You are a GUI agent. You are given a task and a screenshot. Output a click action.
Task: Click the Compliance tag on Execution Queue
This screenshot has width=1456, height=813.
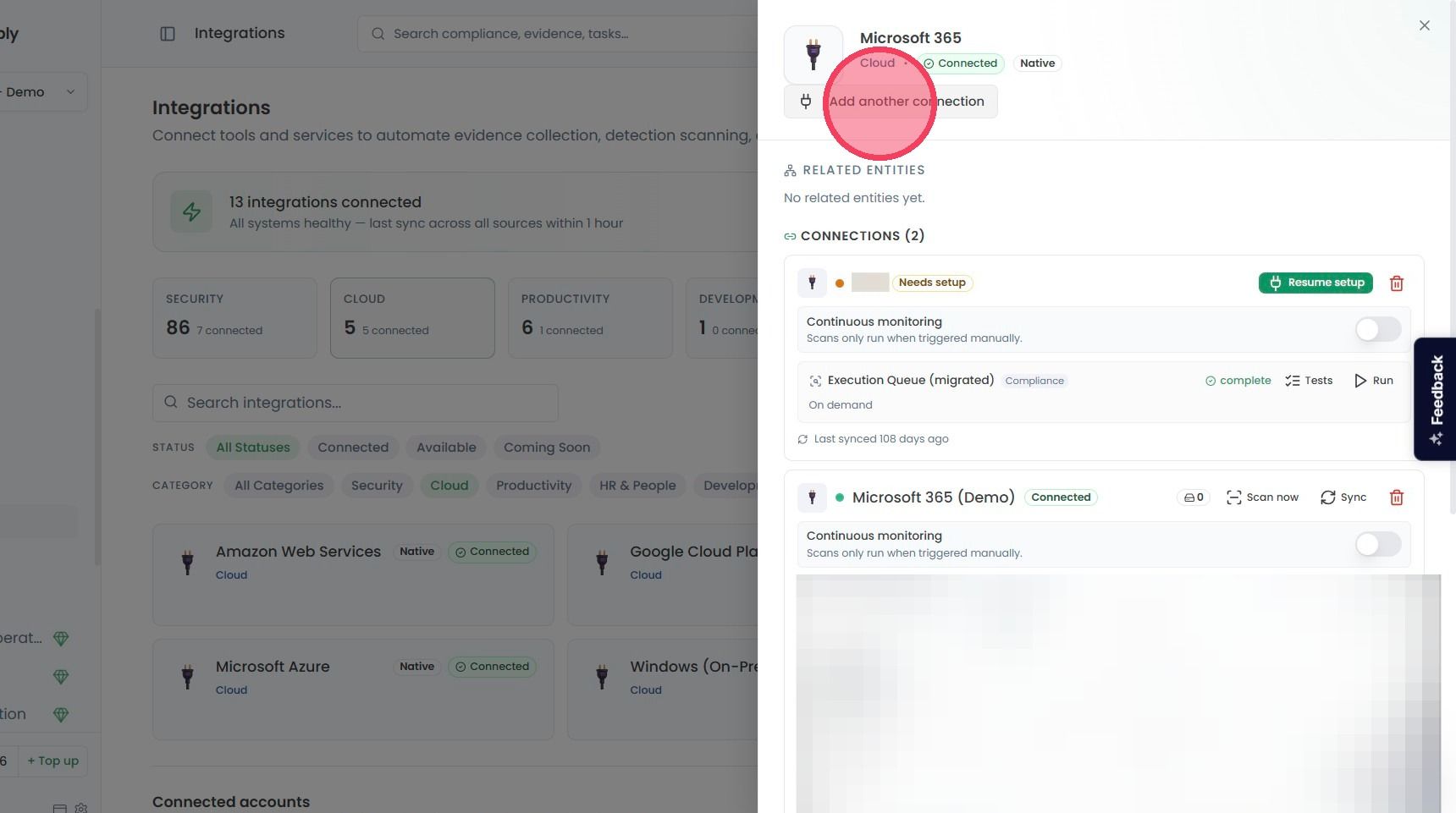1034,381
